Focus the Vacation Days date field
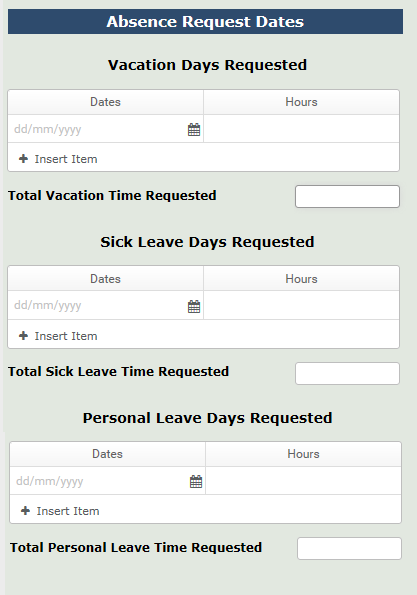 click(x=98, y=129)
